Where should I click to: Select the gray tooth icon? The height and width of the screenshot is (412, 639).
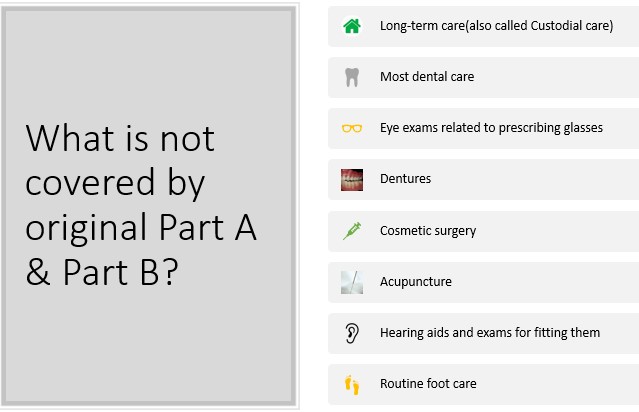[x=352, y=77]
